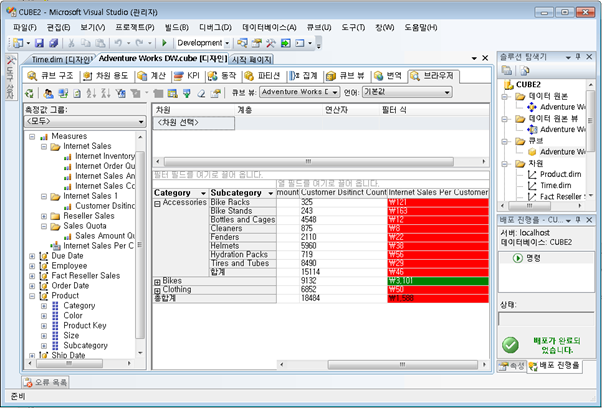Open the 계산 calculations tab
Image resolution: width=602 pixels, height=408 pixels.
coord(152,76)
